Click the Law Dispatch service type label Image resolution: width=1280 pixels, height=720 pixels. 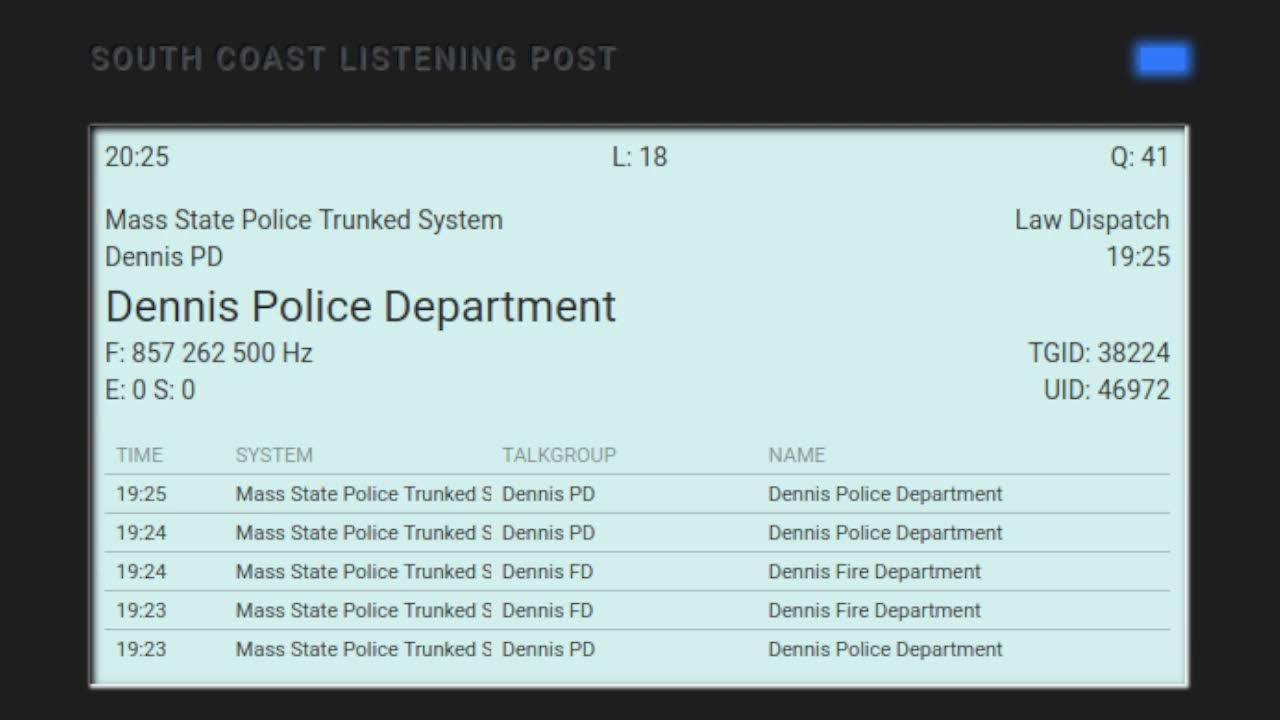(1093, 220)
